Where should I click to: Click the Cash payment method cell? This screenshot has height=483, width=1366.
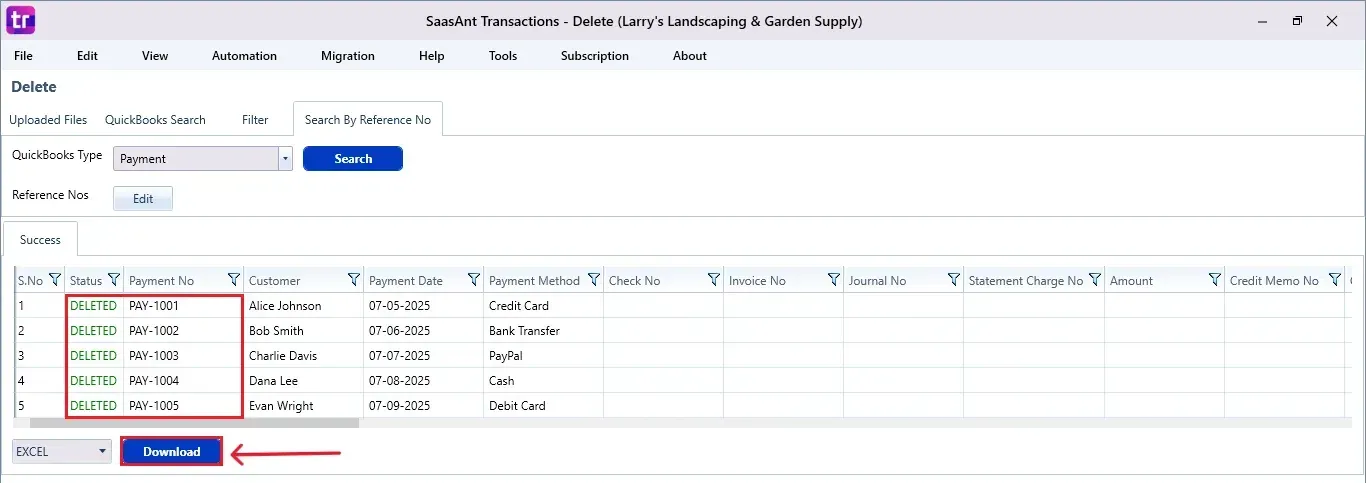coord(543,381)
